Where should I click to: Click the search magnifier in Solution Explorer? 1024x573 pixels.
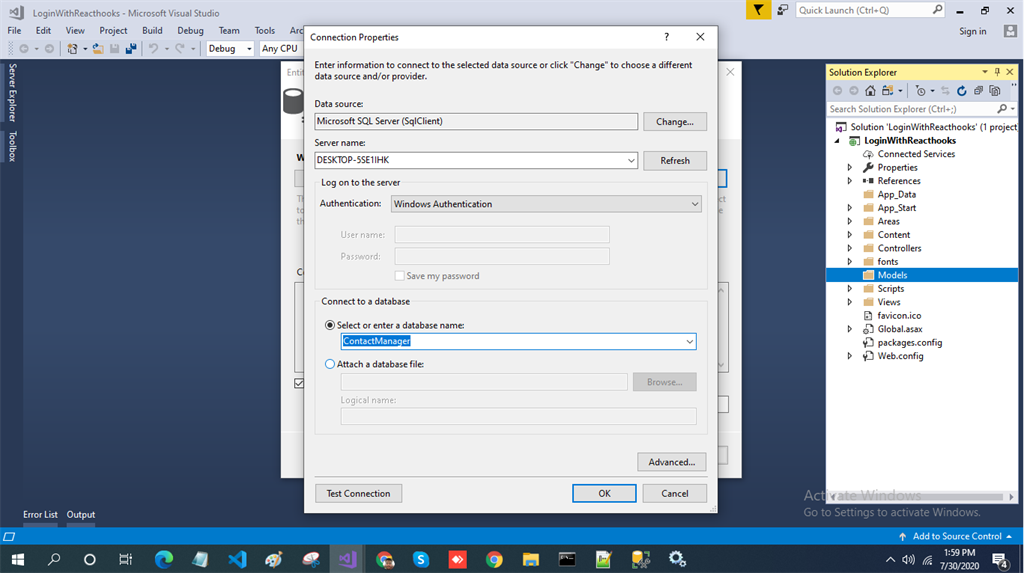pyautogui.click(x=1002, y=109)
